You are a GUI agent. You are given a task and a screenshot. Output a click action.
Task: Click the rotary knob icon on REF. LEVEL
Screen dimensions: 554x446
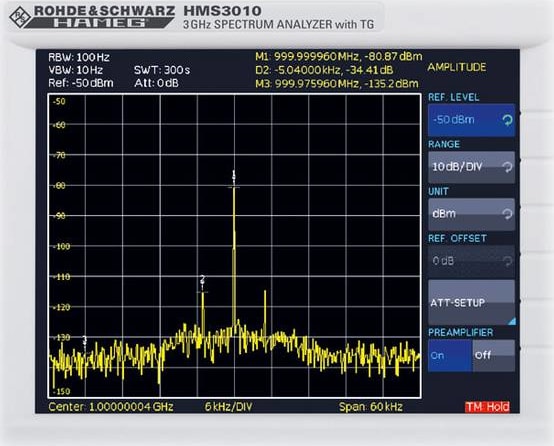coord(507,121)
